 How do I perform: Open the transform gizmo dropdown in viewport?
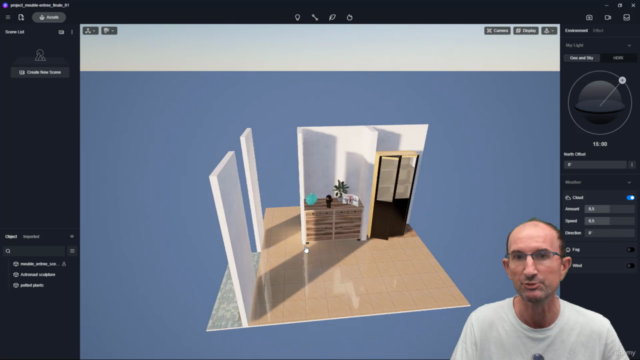click(x=91, y=31)
